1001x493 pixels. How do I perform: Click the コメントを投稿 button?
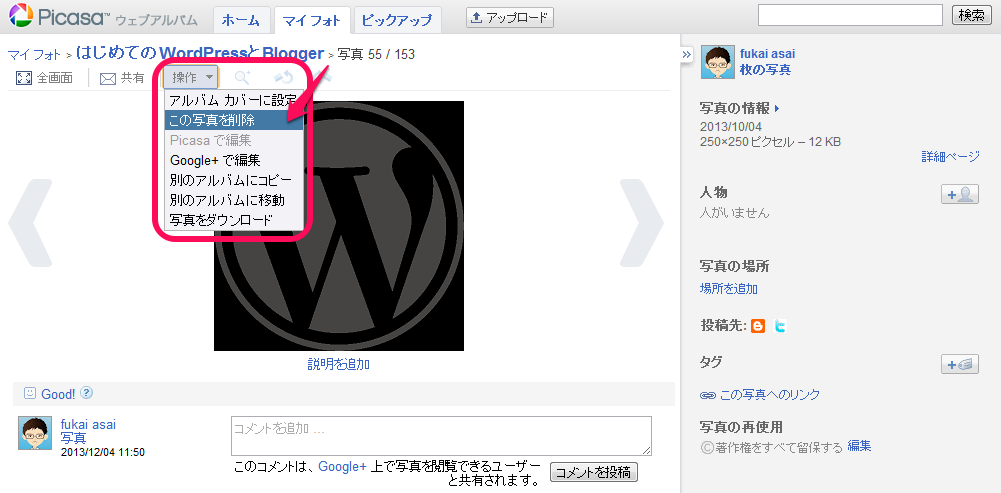(594, 473)
